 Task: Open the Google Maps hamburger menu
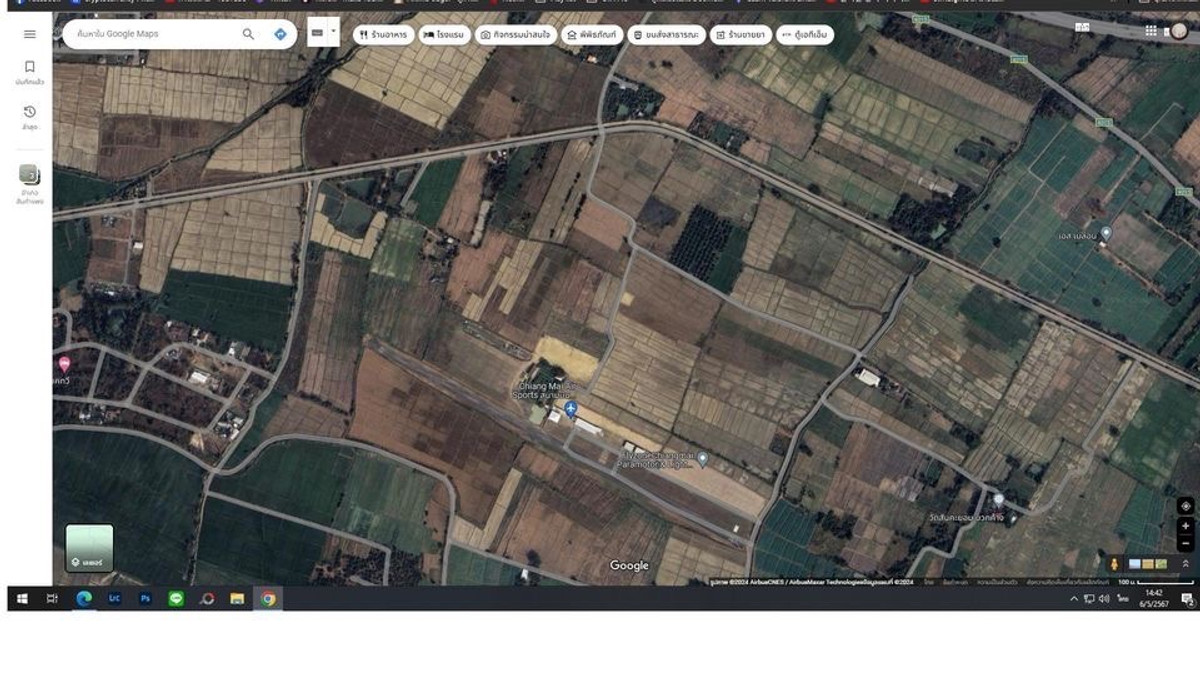tap(30, 34)
